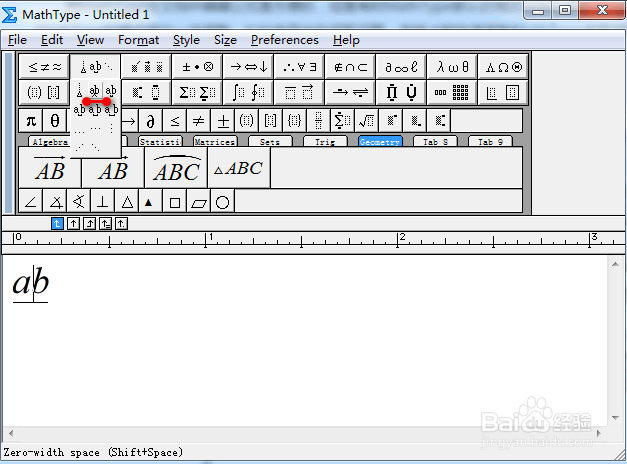Open the boxes templates palette

tap(503, 92)
